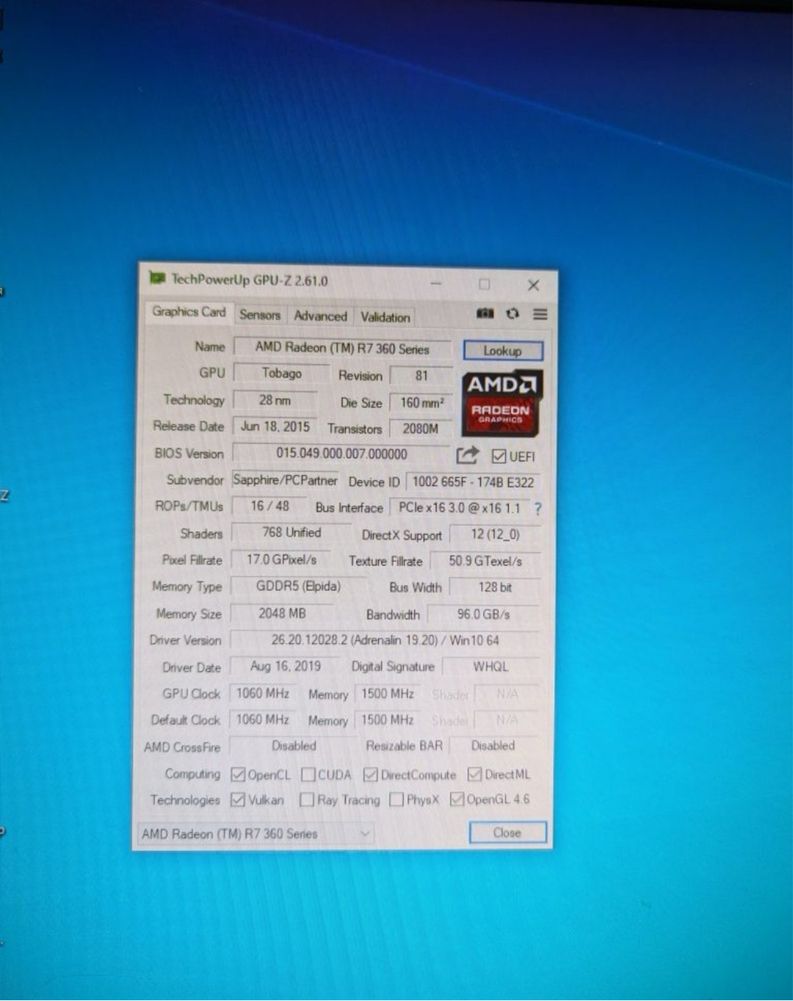The image size is (793, 1001).
Task: Click the Close button
Action: point(507,832)
